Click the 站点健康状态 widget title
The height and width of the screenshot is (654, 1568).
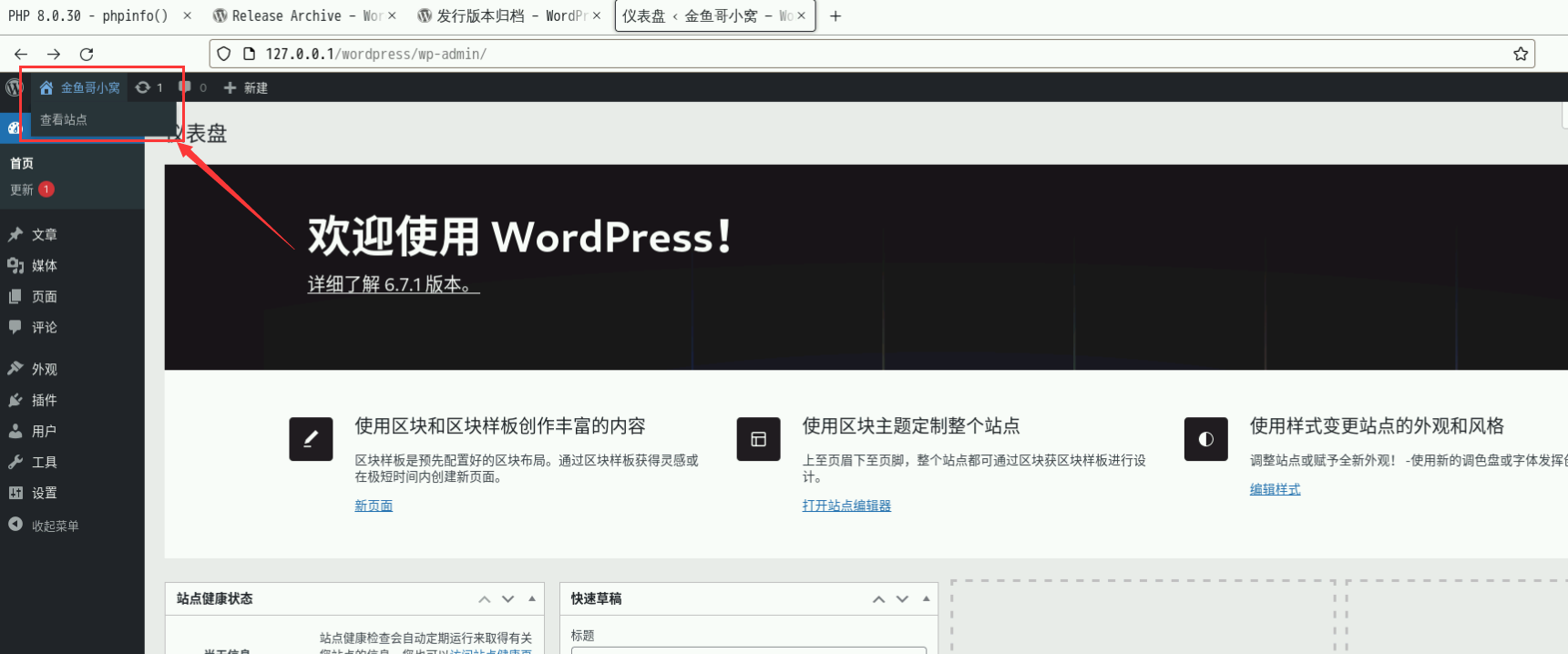(215, 598)
